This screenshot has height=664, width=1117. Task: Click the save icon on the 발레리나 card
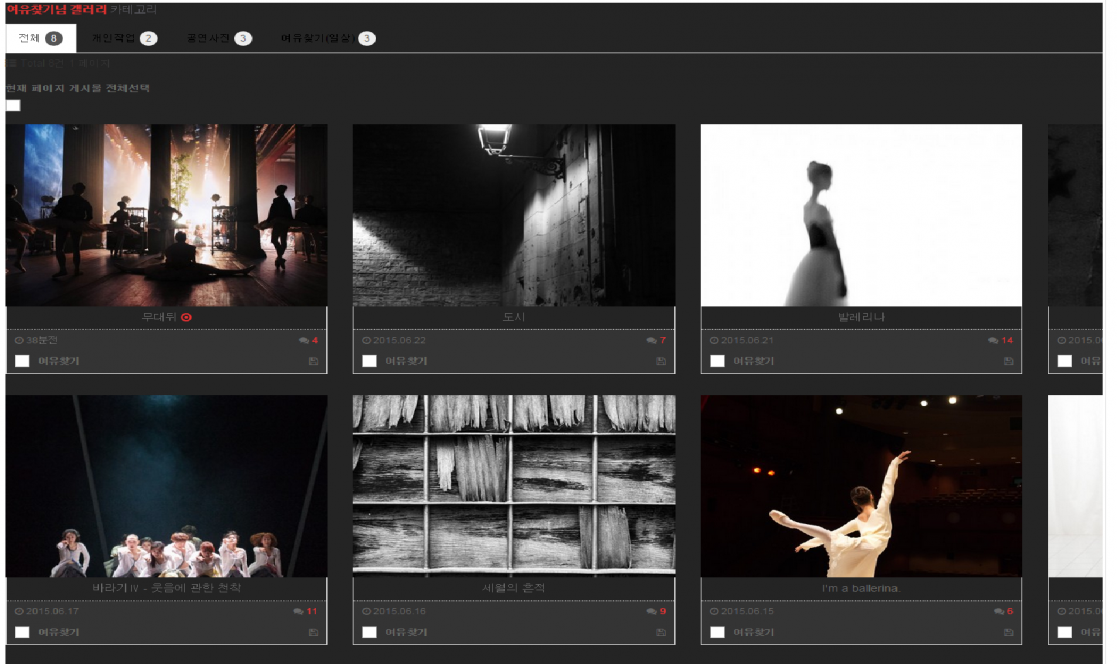(x=1008, y=361)
